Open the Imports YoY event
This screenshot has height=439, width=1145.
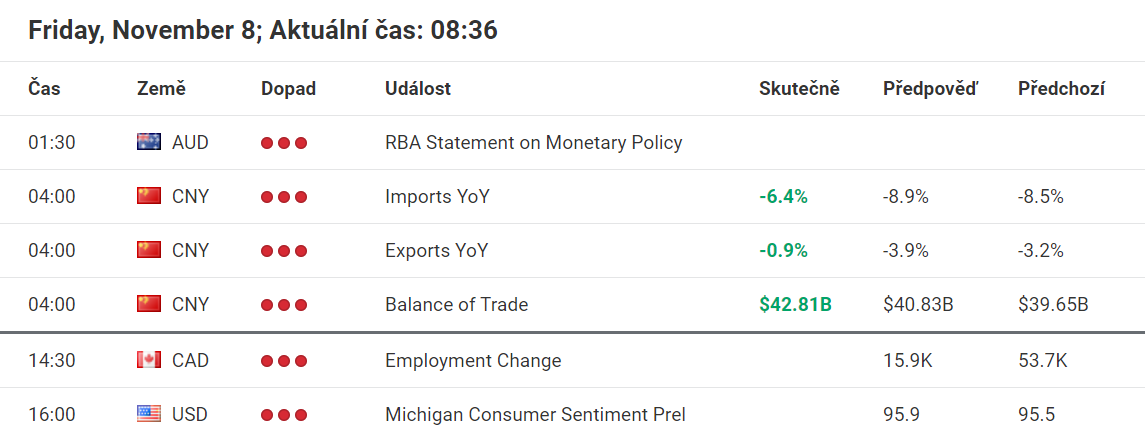(436, 196)
